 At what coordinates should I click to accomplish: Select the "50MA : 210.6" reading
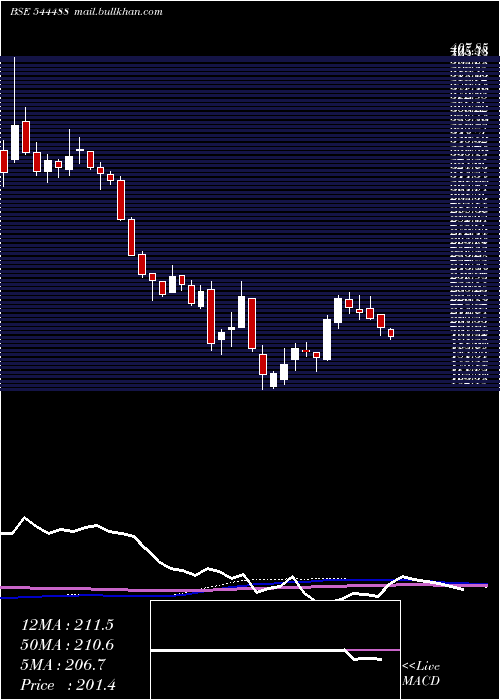67,645
